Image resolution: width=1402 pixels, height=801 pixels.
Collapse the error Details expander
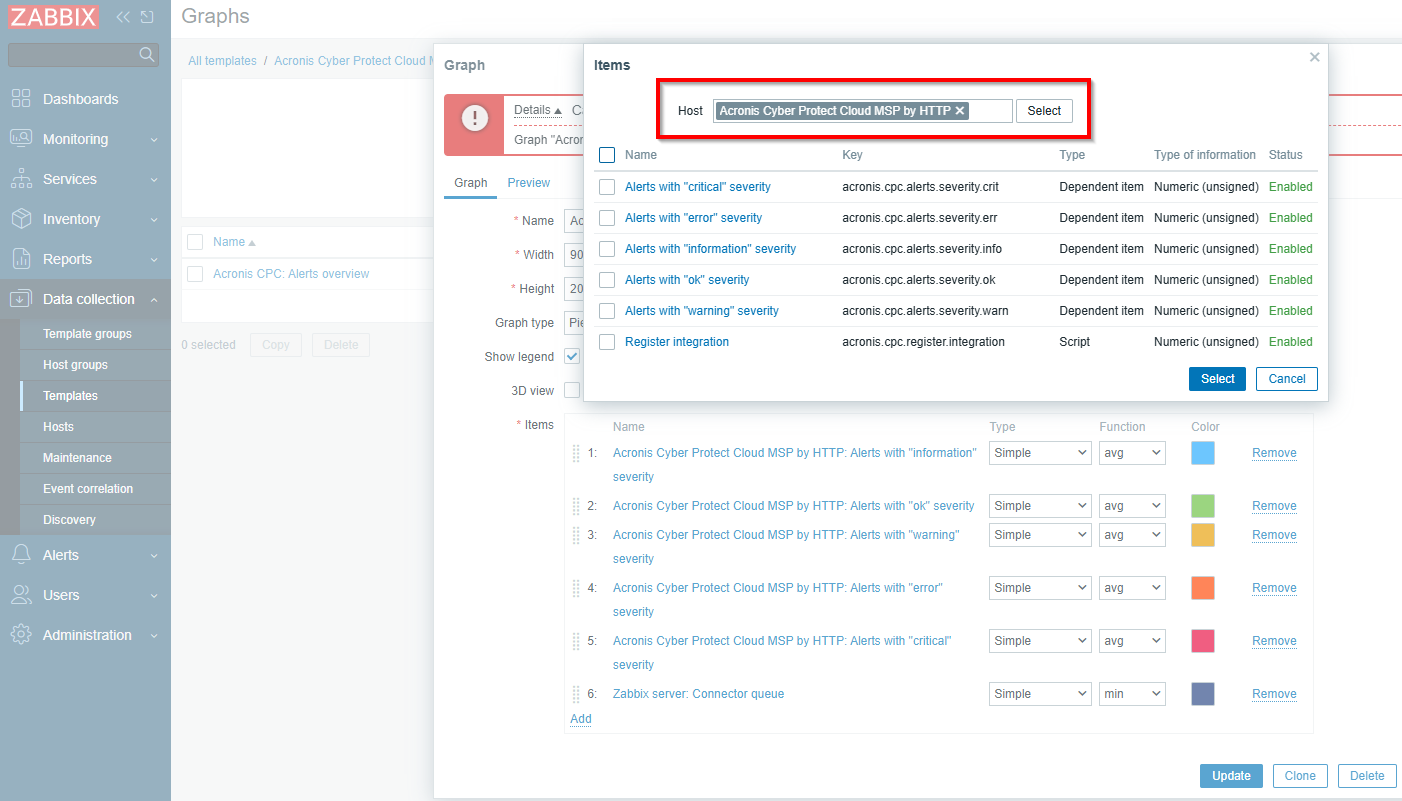click(538, 110)
